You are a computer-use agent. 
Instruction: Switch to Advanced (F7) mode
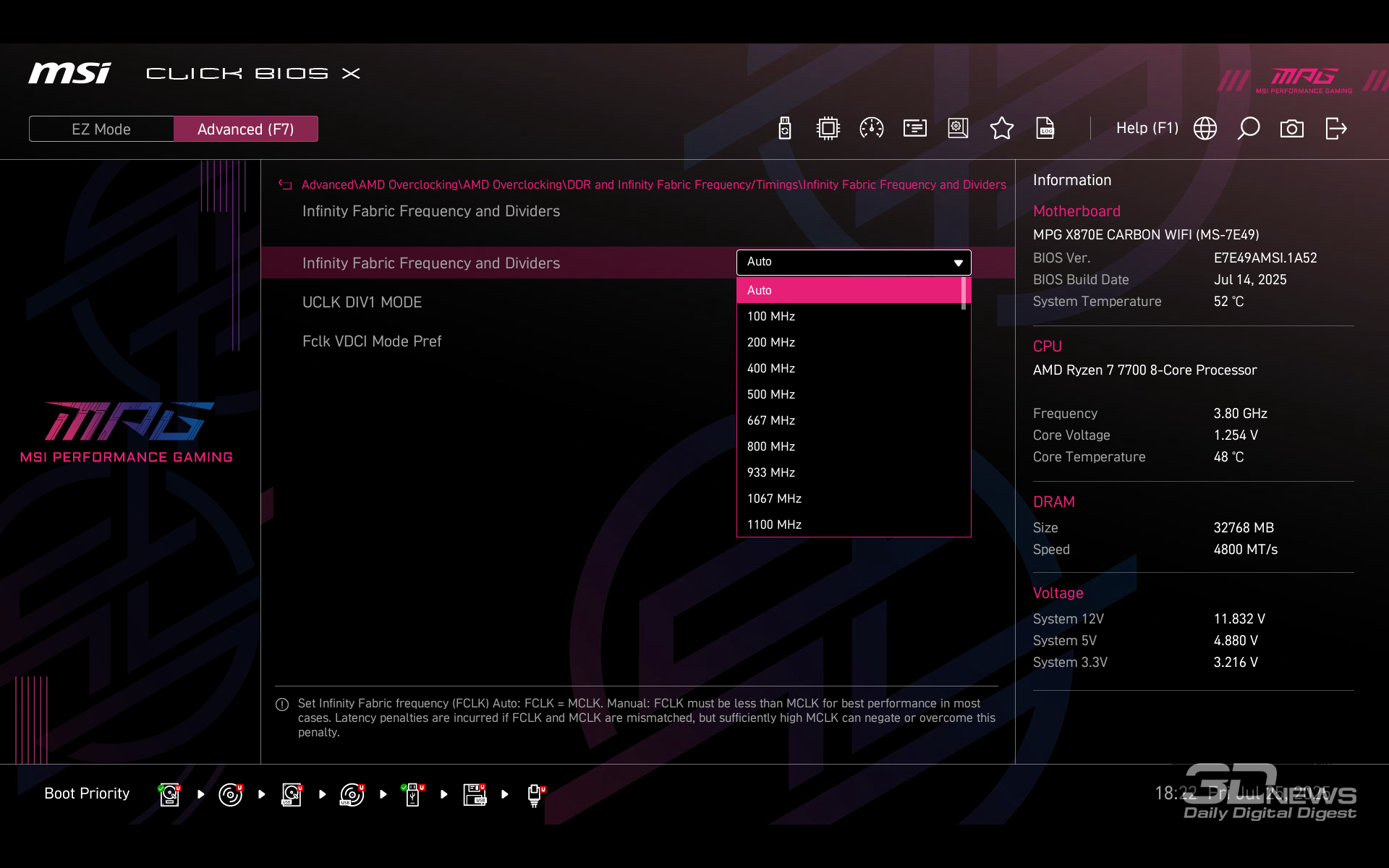pos(246,129)
